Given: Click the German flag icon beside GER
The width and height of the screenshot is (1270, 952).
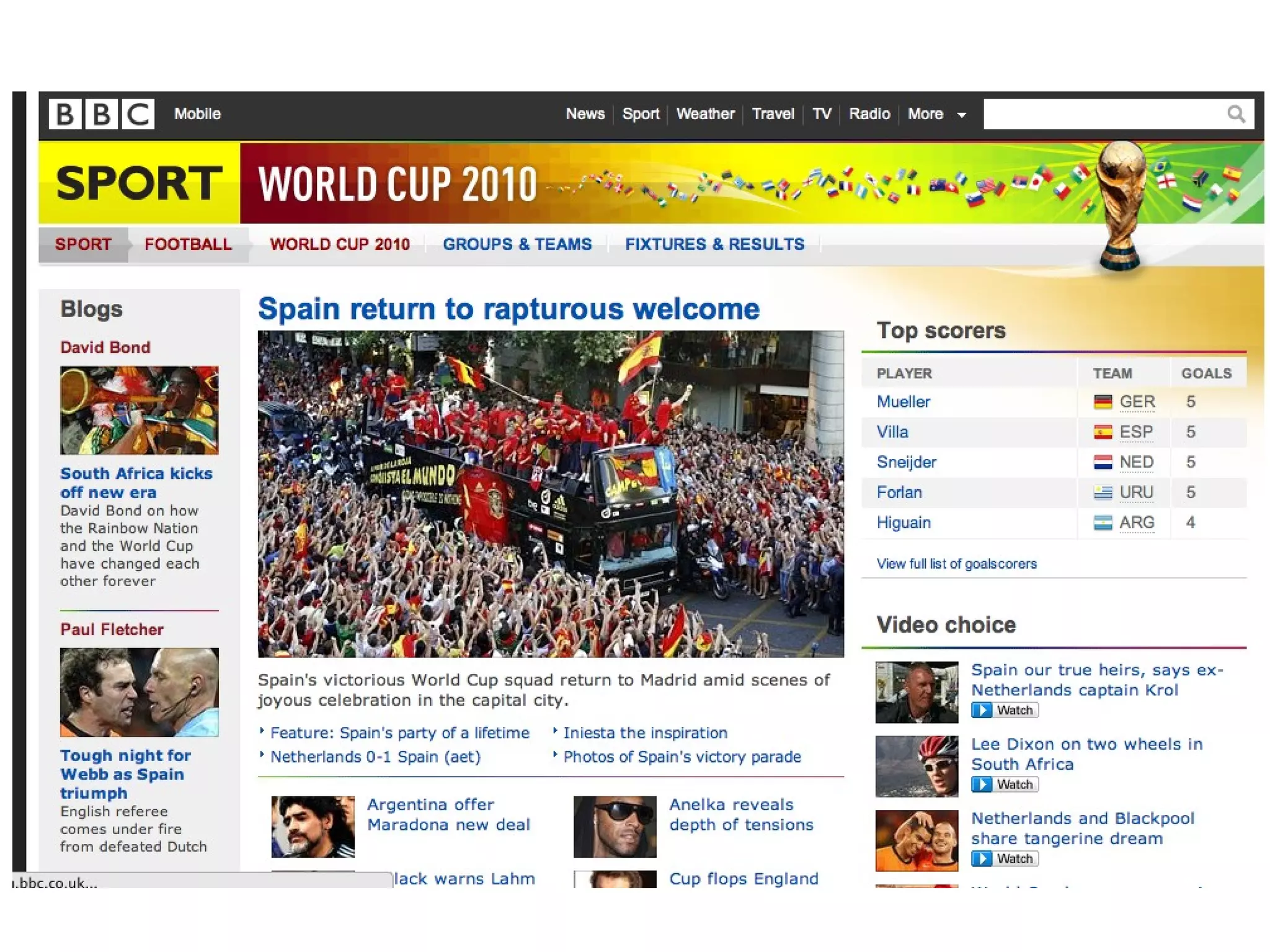Looking at the screenshot, I should tap(1103, 402).
